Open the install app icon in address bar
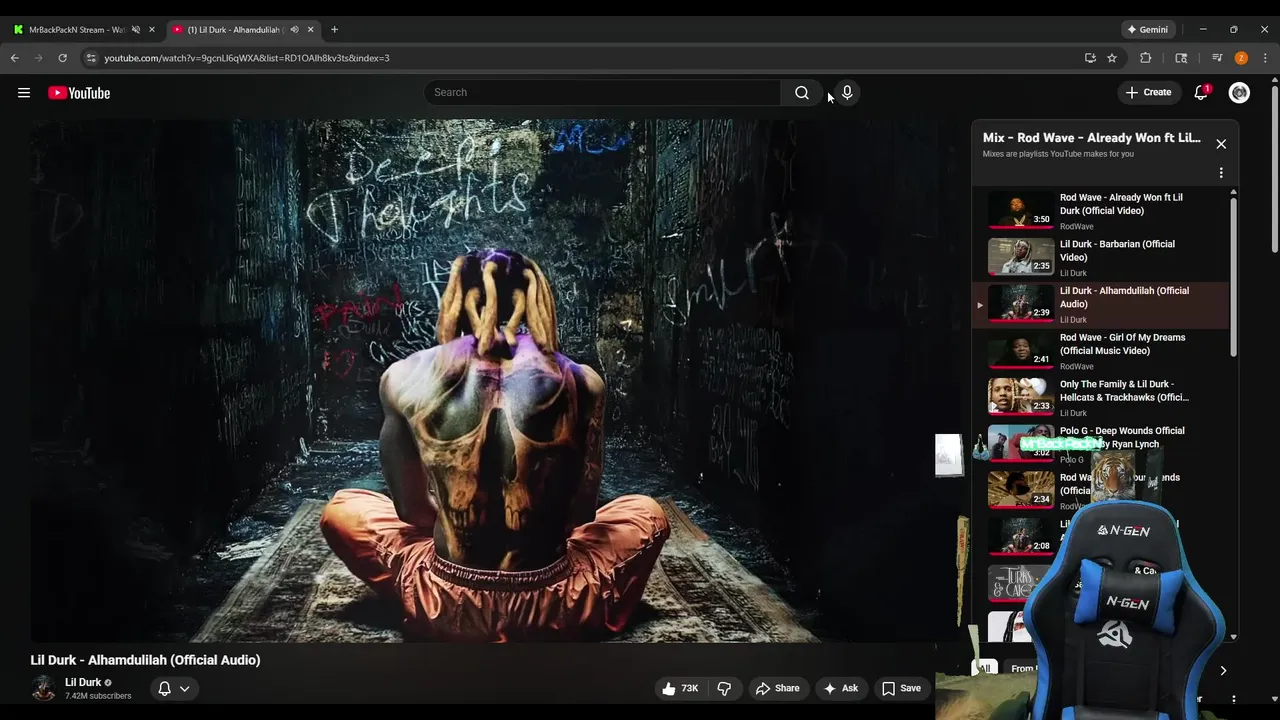The height and width of the screenshot is (720, 1280). coord(1090,58)
